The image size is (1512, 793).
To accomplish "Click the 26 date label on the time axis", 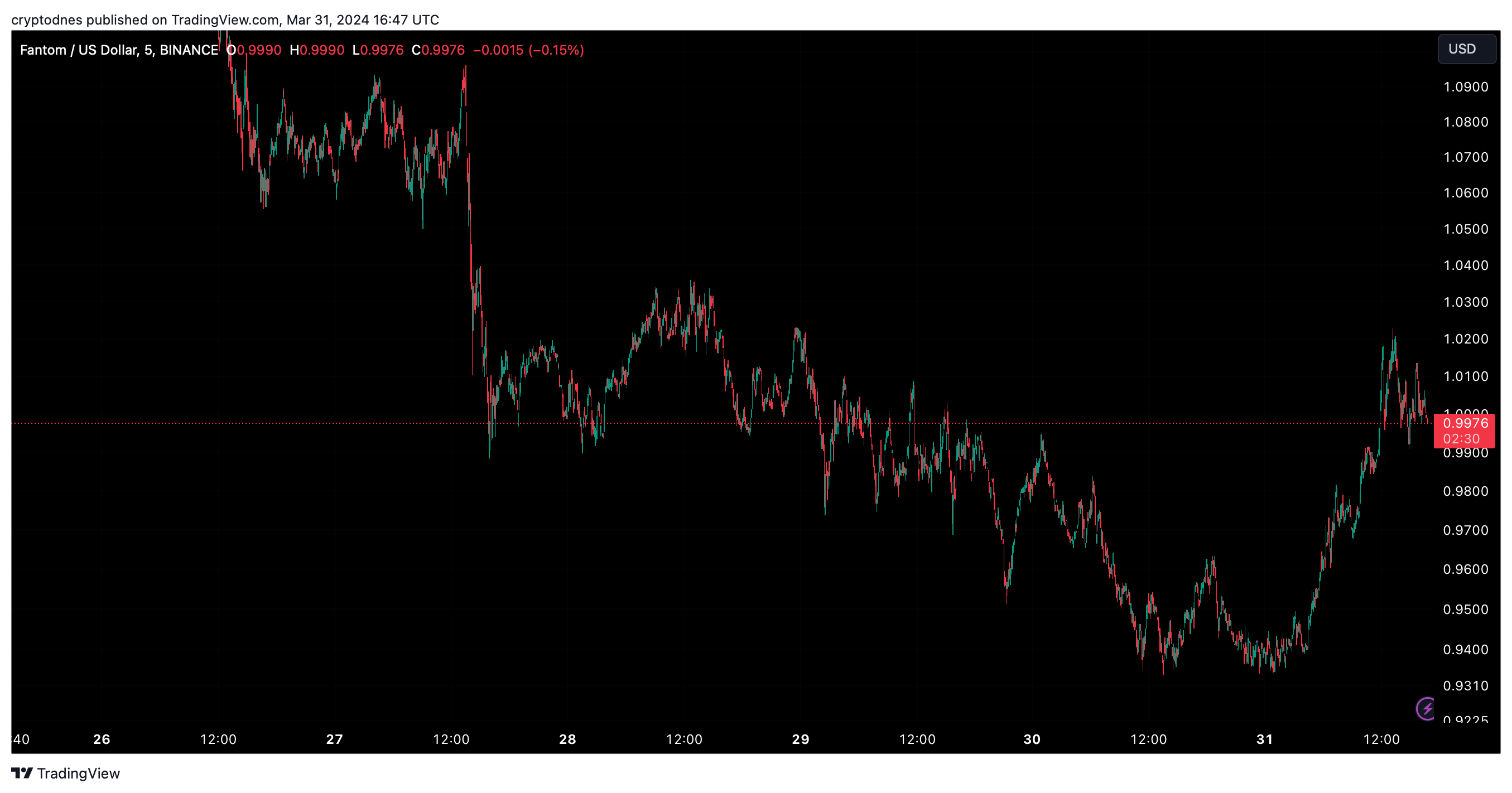I will coord(102,739).
